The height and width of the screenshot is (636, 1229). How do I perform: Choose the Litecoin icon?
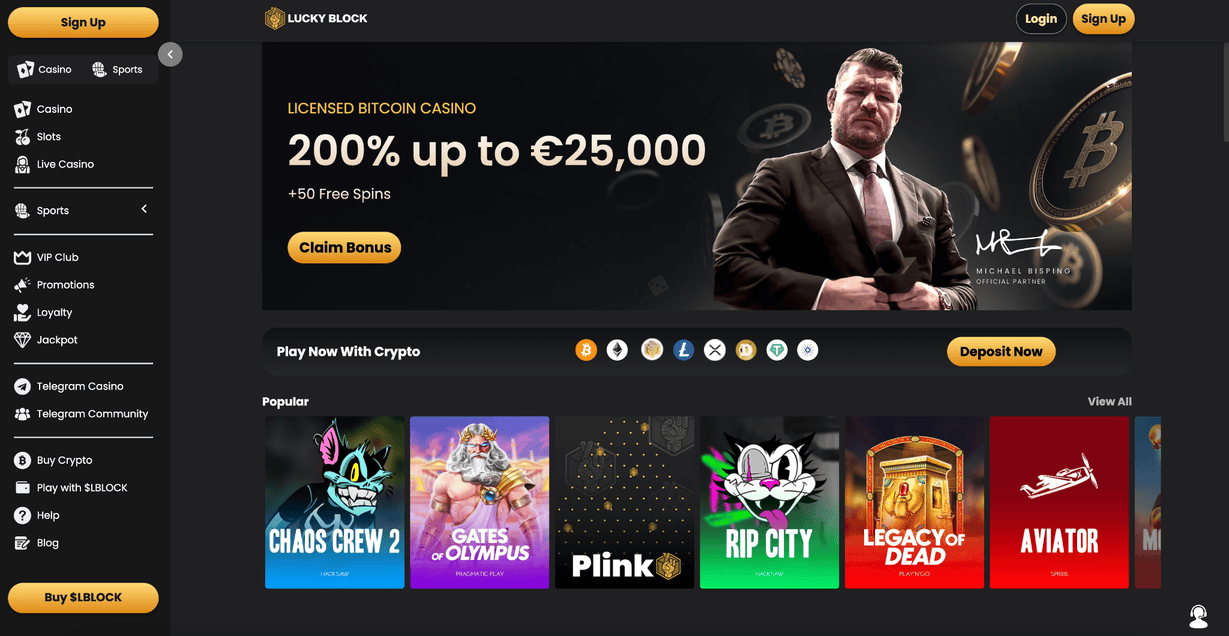coord(683,350)
